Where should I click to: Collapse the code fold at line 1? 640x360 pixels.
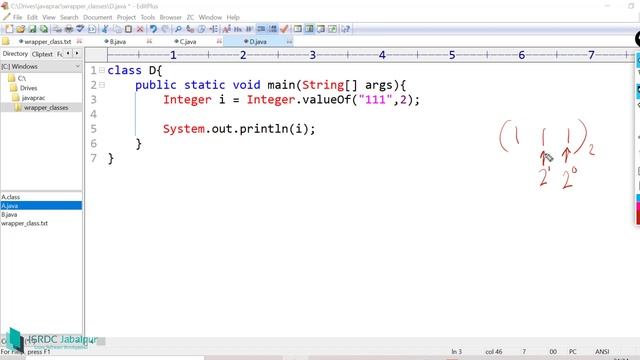click(x=102, y=70)
